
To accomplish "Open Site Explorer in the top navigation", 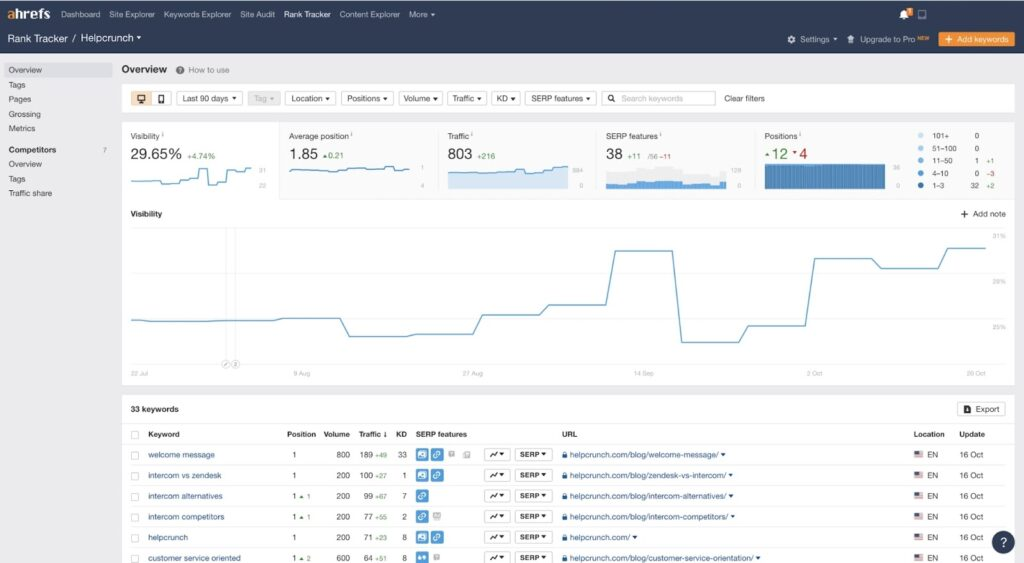I will (133, 15).
